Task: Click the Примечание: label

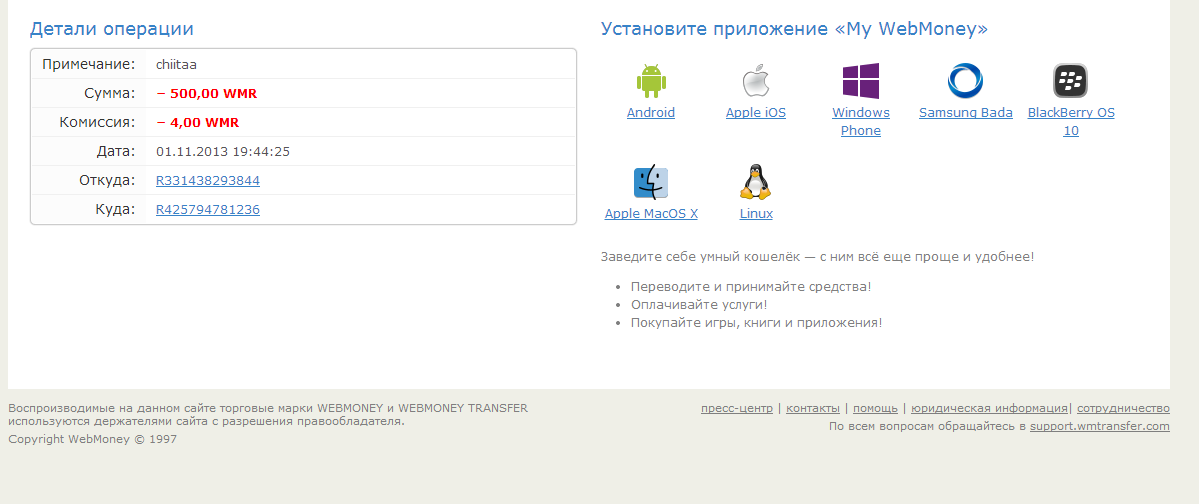Action: pos(89,64)
